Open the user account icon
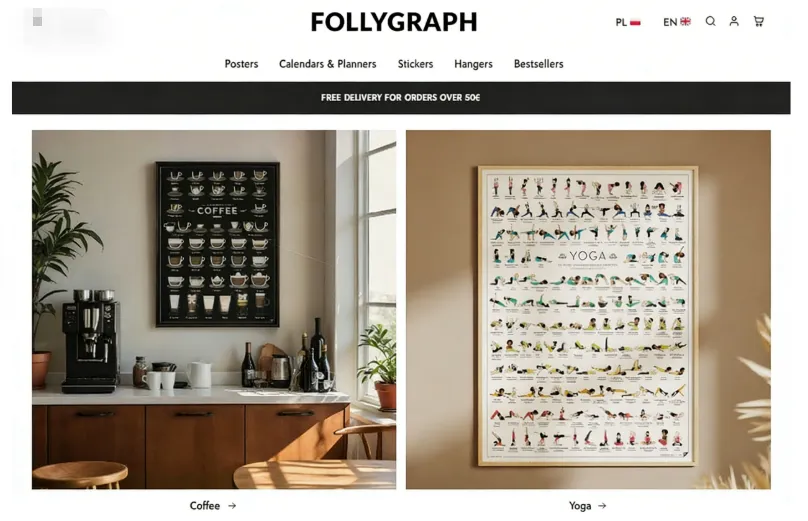This screenshot has width=808, height=521. tap(734, 21)
